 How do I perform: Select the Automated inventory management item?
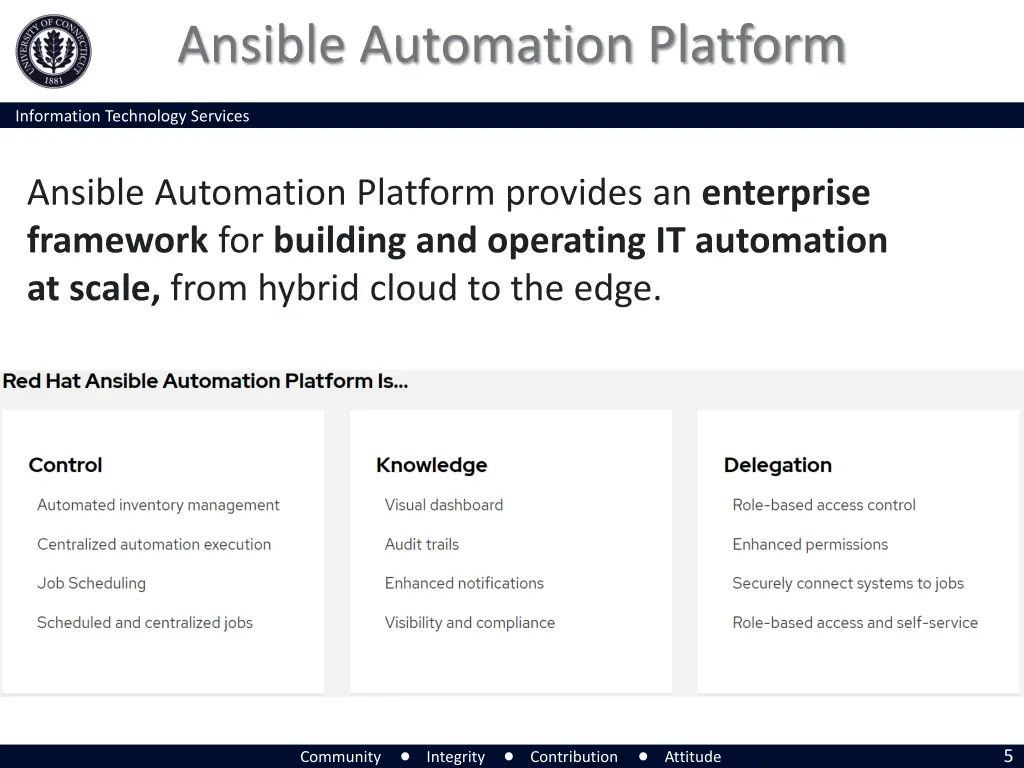tap(158, 505)
